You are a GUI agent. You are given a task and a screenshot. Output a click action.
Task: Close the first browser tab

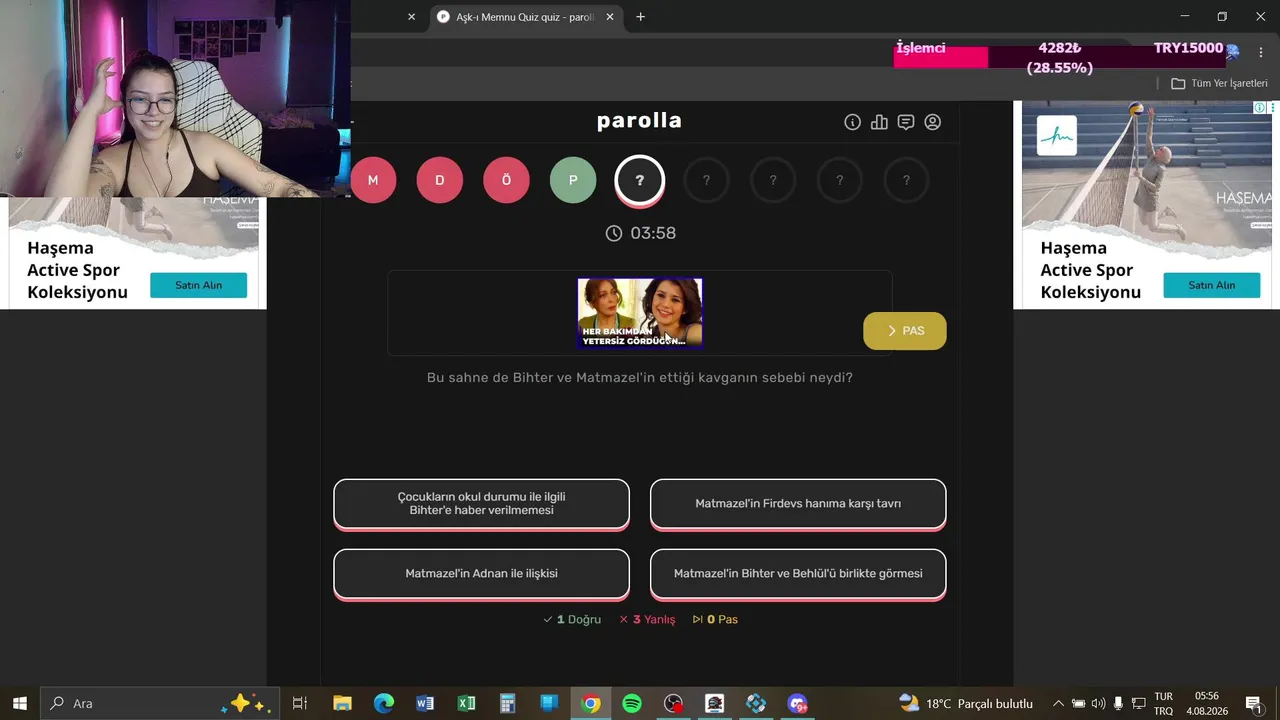411,17
